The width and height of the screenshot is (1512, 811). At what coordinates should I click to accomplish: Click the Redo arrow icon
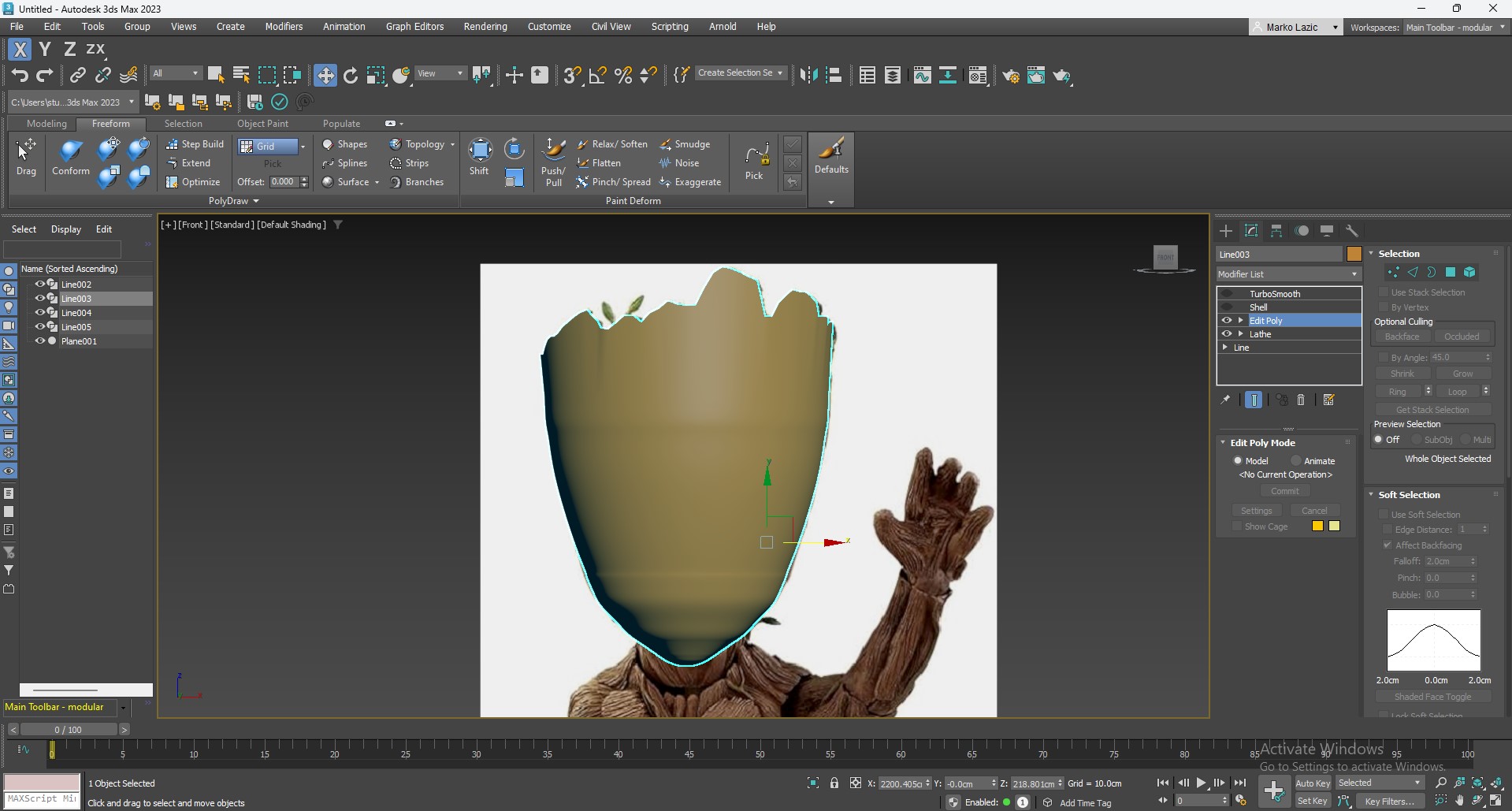click(x=45, y=76)
